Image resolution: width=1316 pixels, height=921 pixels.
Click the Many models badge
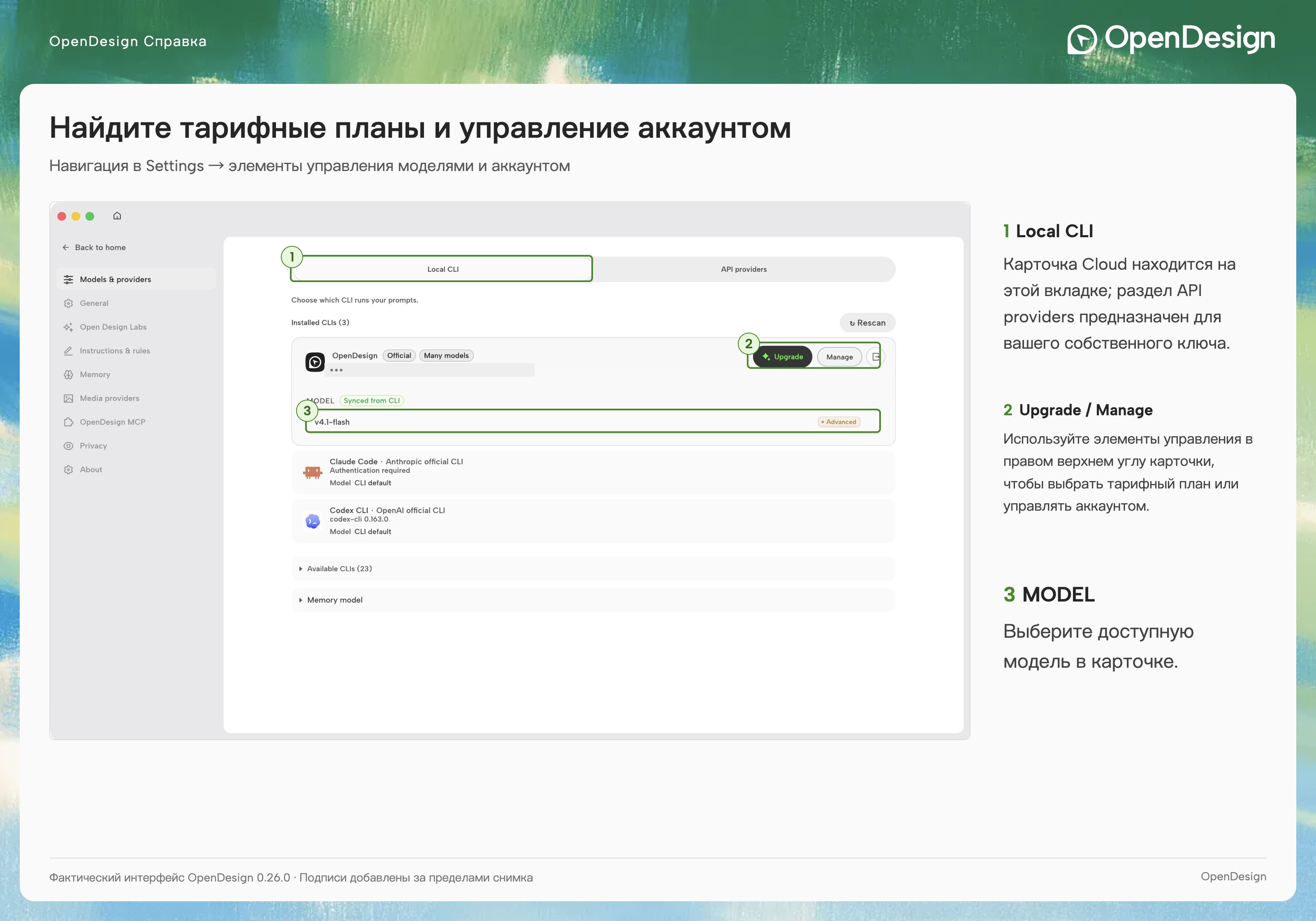(x=446, y=356)
